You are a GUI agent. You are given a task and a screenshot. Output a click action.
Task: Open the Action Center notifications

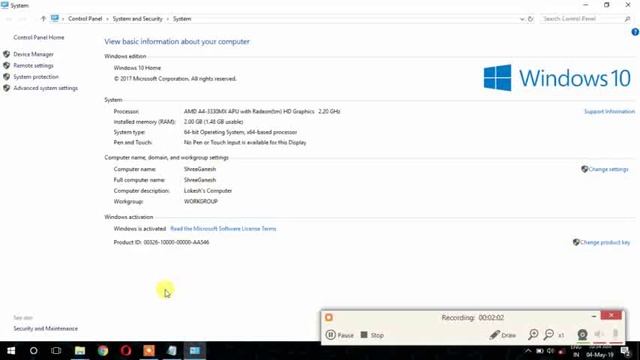point(625,351)
